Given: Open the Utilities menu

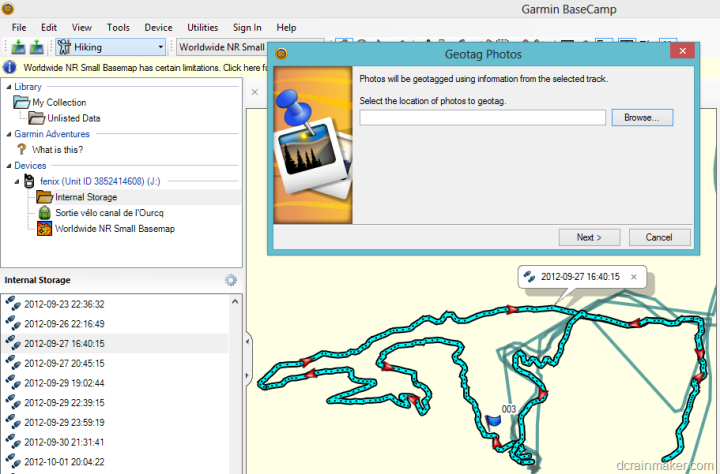Looking at the screenshot, I should click(x=202, y=28).
